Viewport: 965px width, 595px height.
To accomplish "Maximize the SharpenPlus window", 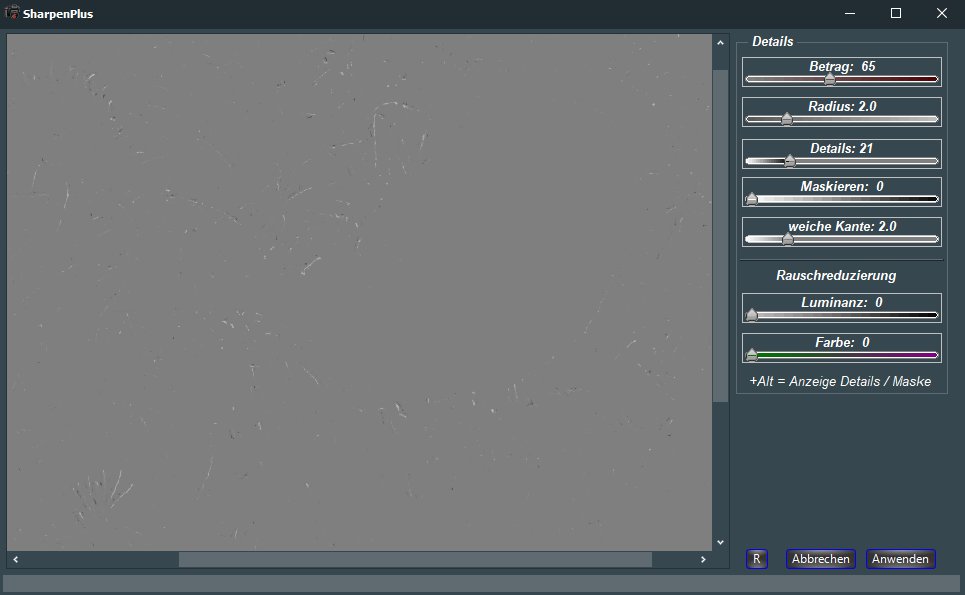I will [896, 14].
